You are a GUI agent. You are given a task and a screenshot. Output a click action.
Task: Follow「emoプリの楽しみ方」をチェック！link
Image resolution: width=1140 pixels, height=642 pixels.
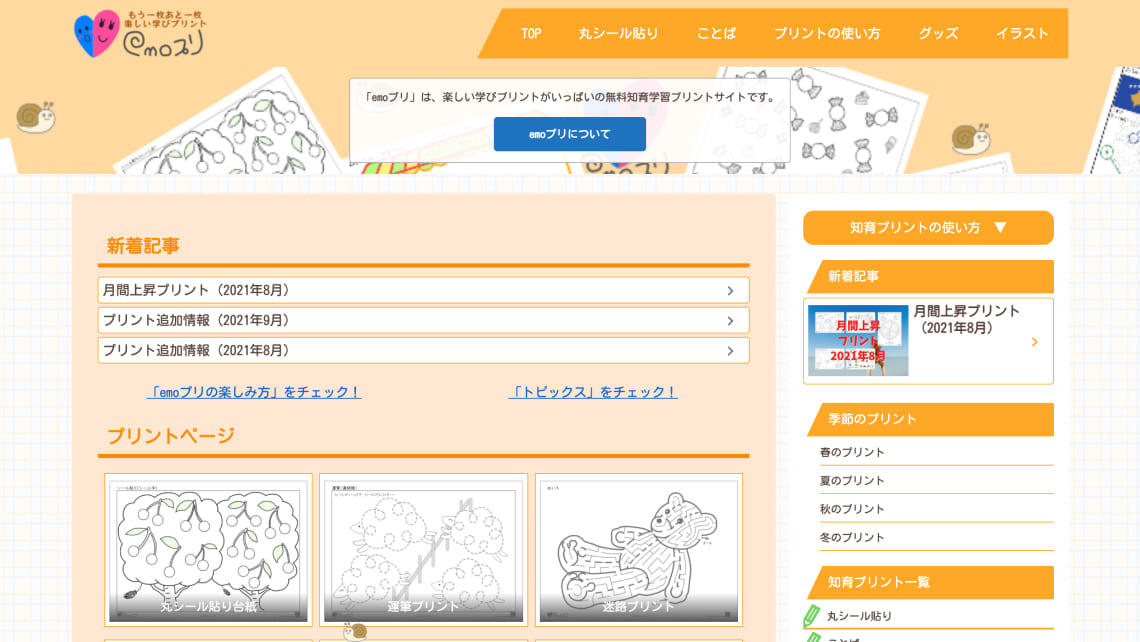coord(254,392)
